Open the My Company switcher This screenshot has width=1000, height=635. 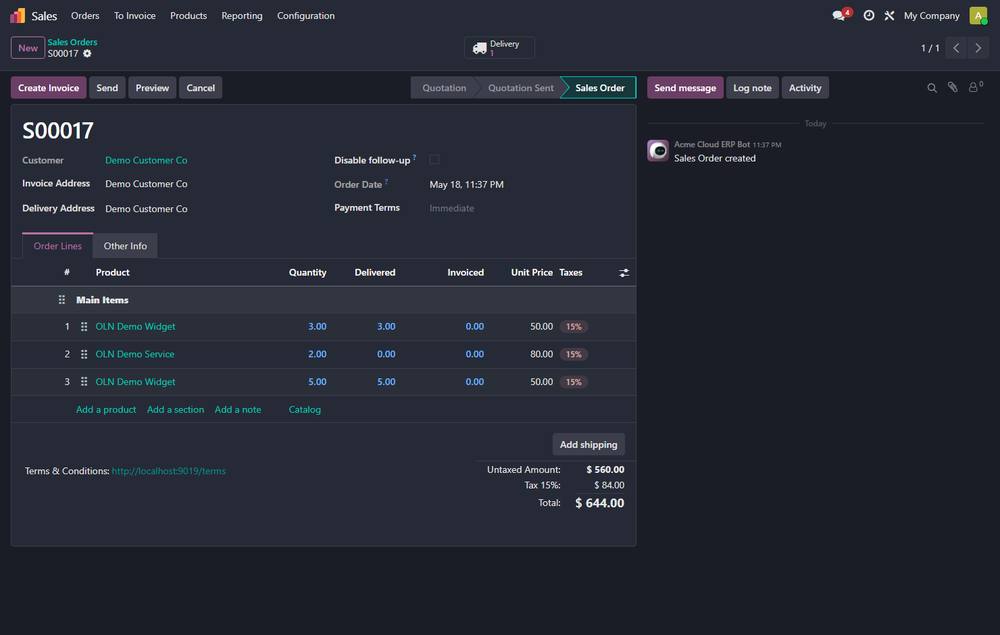pyautogui.click(x=931, y=15)
